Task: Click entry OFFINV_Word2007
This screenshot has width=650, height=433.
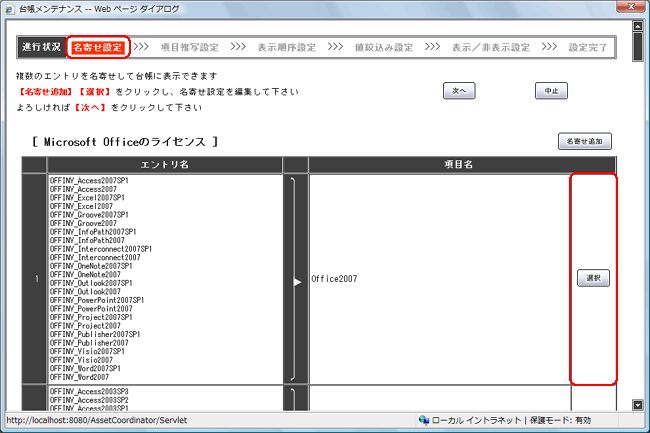Action: [x=79, y=377]
